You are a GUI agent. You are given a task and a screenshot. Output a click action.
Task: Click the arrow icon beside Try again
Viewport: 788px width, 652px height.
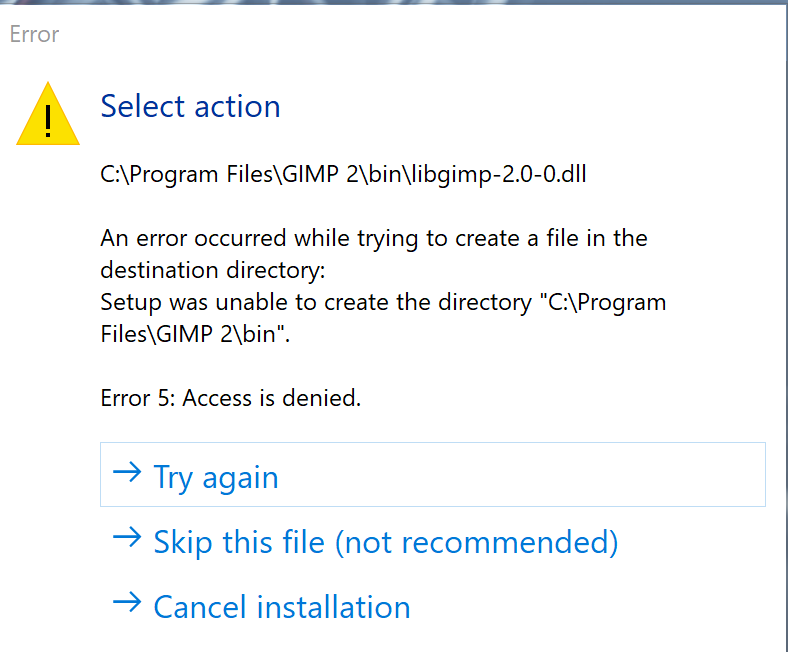127,473
